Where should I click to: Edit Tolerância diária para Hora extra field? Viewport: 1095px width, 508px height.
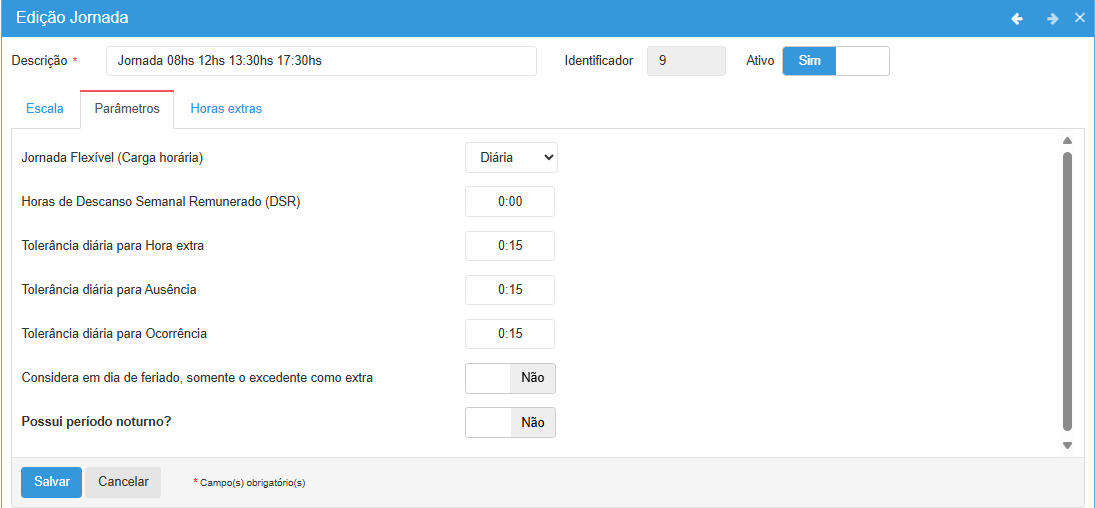click(x=510, y=246)
